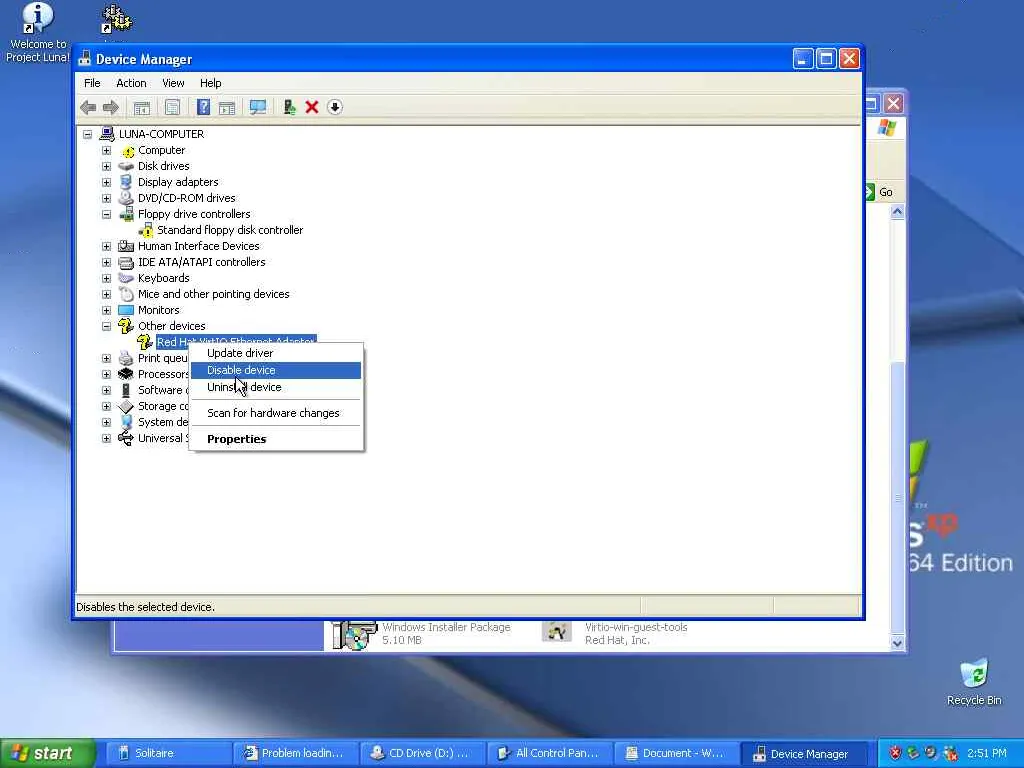Click the Print queues printer icon
1024x768 pixels.
point(126,358)
